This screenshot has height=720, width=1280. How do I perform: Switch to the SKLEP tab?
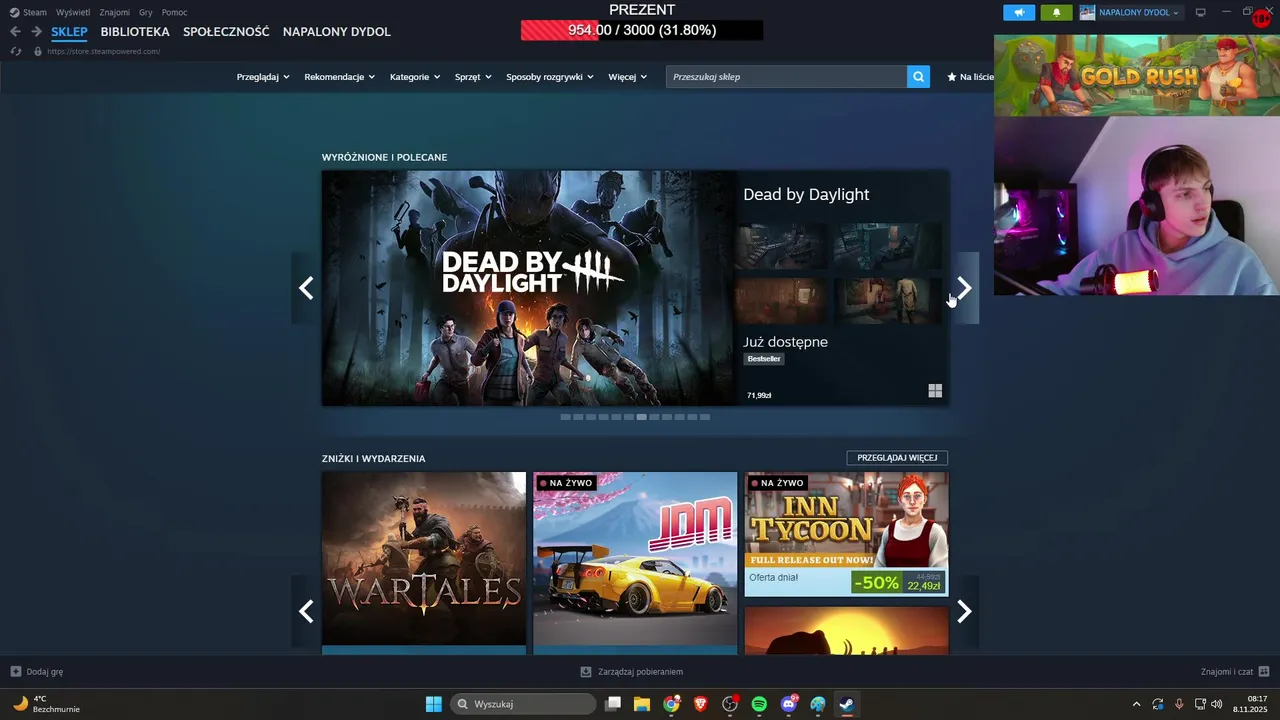pyautogui.click(x=69, y=31)
